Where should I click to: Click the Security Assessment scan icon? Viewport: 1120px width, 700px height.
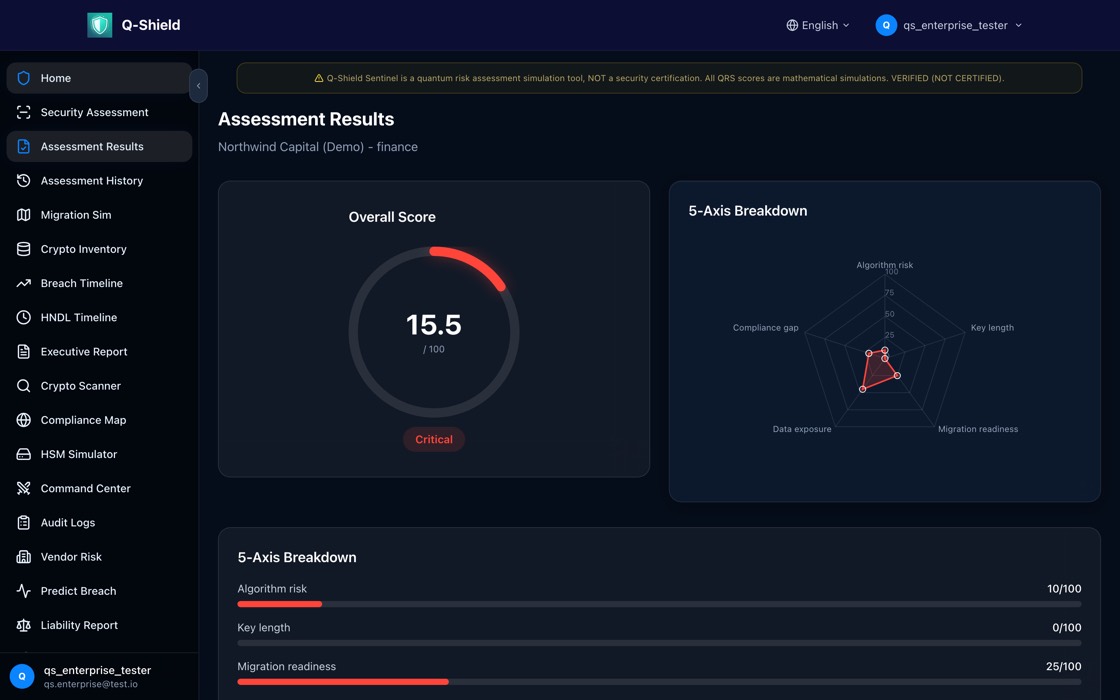click(24, 112)
